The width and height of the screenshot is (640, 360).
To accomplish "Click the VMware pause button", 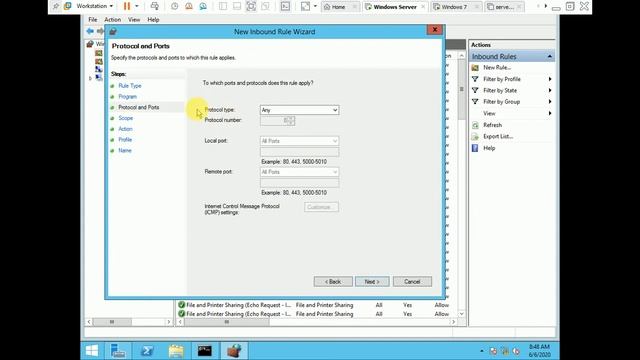I will click(127, 6).
